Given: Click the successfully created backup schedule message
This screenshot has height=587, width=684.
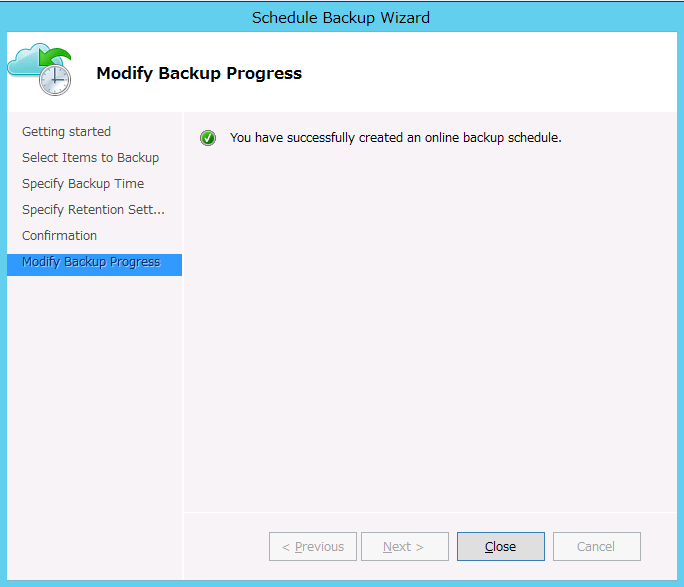Looking at the screenshot, I should pos(395,138).
